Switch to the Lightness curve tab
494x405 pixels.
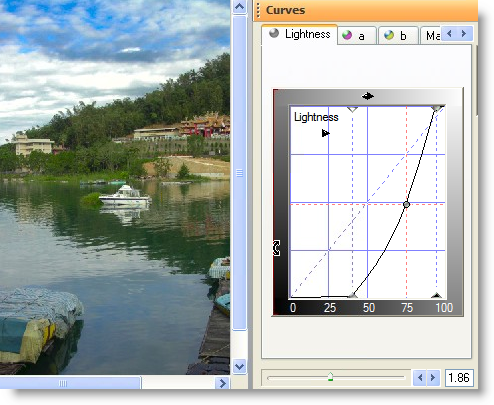click(299, 34)
